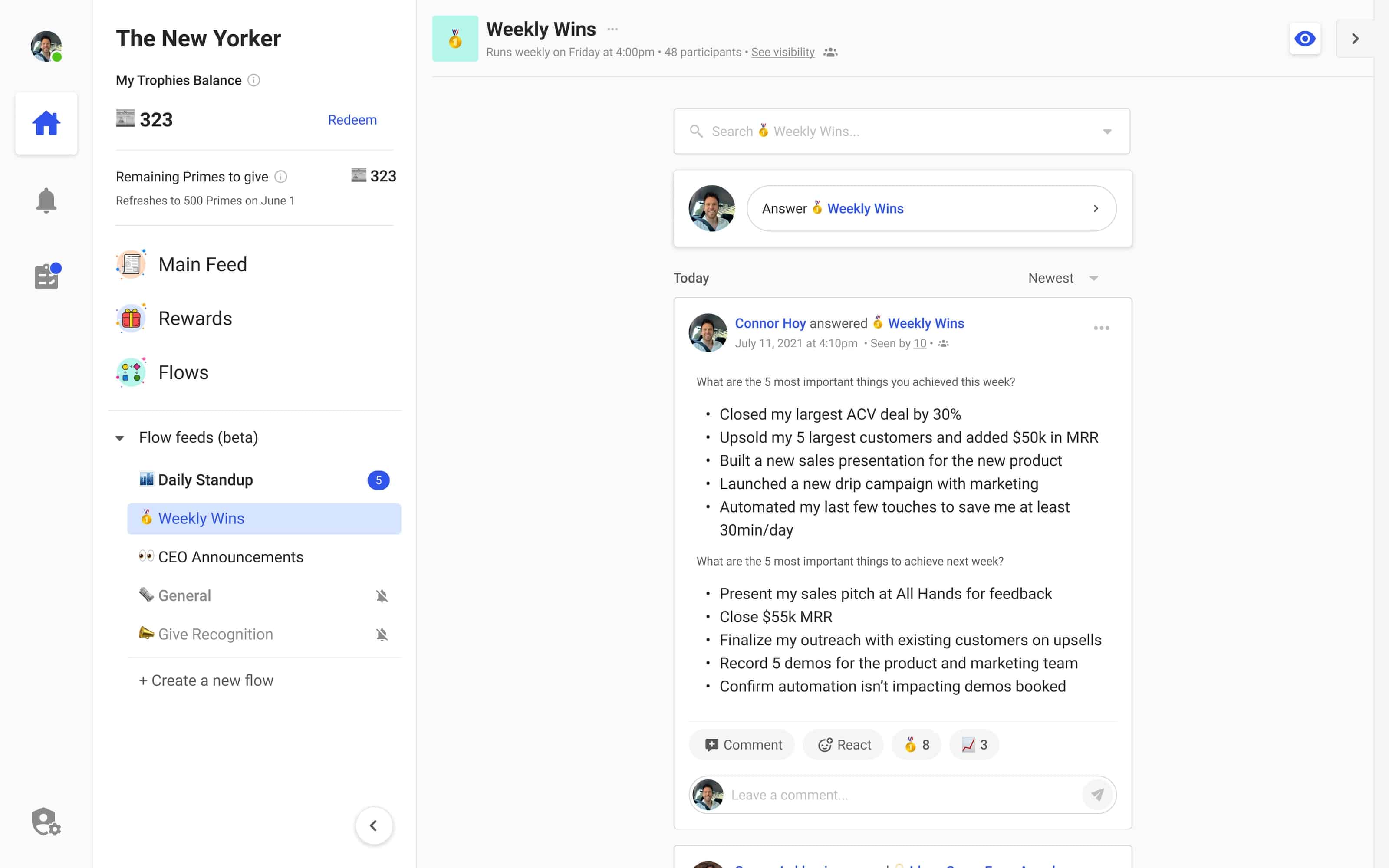Click the info icon next to My Trophies Balance

pos(255,80)
